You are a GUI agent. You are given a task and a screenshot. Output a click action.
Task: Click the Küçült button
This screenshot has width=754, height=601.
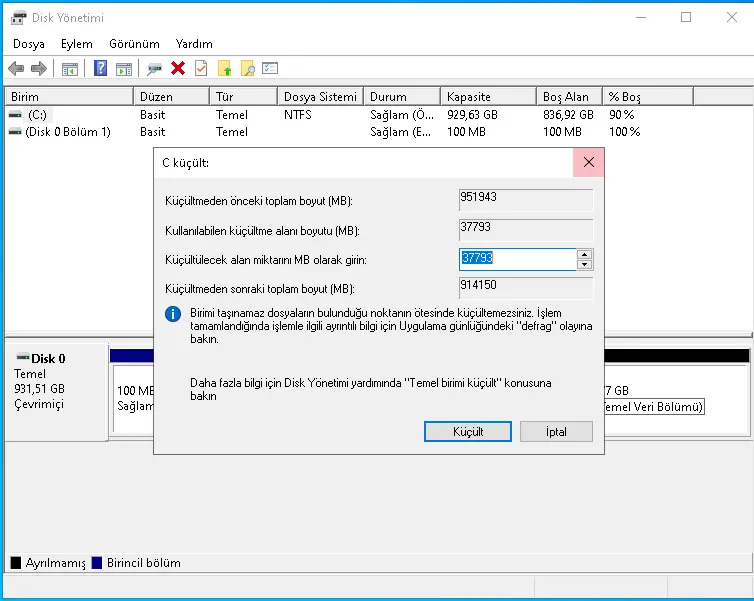click(468, 432)
